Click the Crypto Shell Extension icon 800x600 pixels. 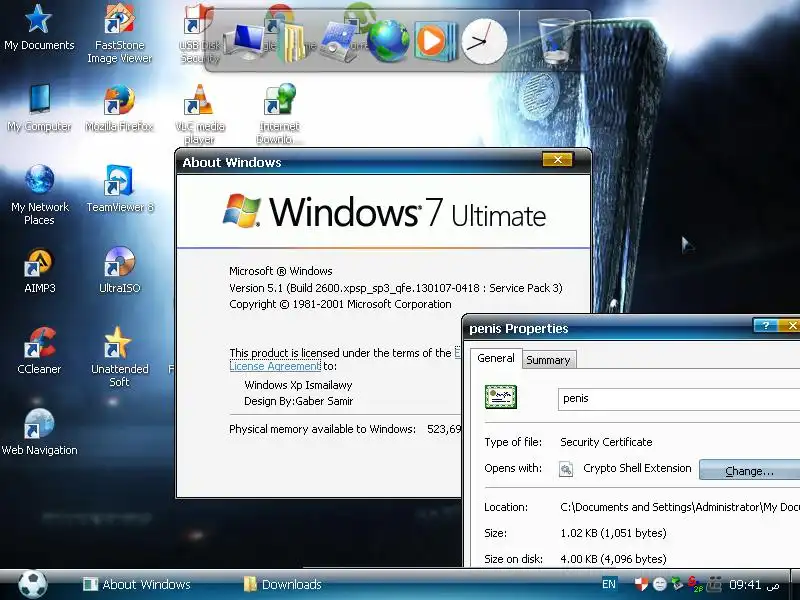[566, 469]
